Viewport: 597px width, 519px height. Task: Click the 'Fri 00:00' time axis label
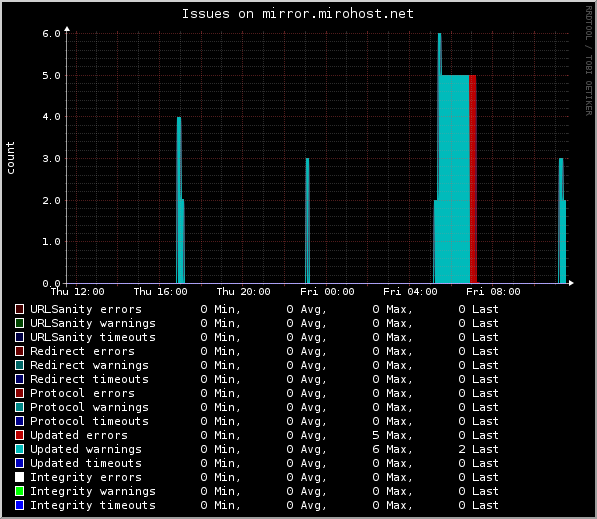click(x=327, y=292)
